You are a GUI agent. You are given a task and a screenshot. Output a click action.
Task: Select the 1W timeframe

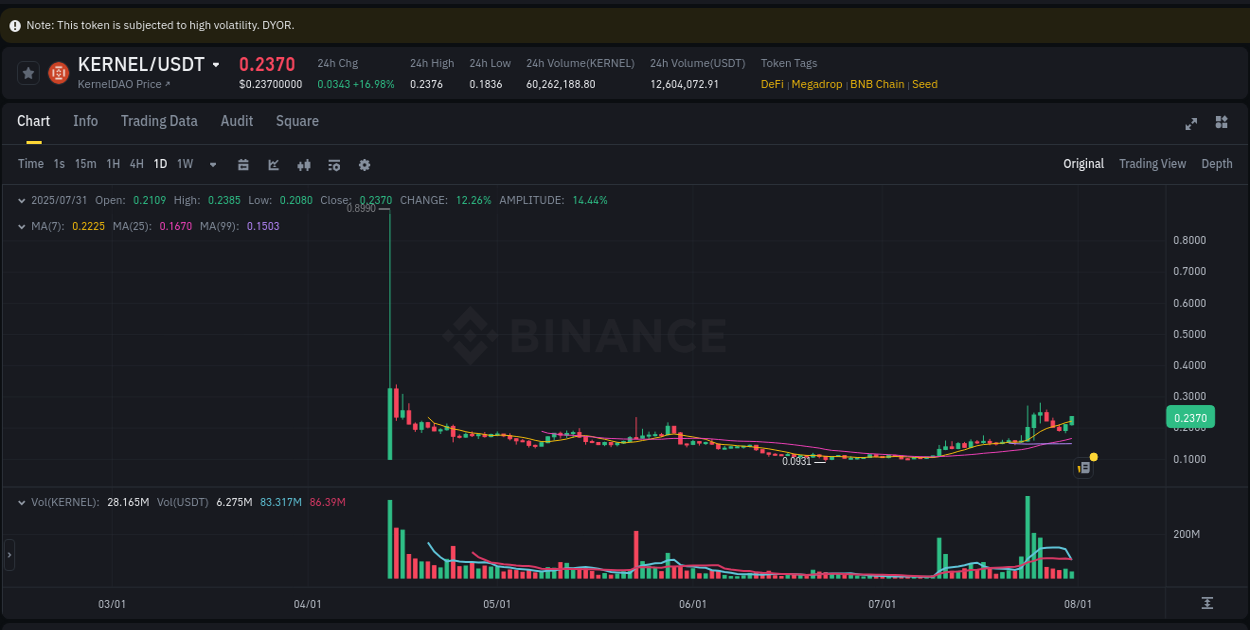point(184,164)
